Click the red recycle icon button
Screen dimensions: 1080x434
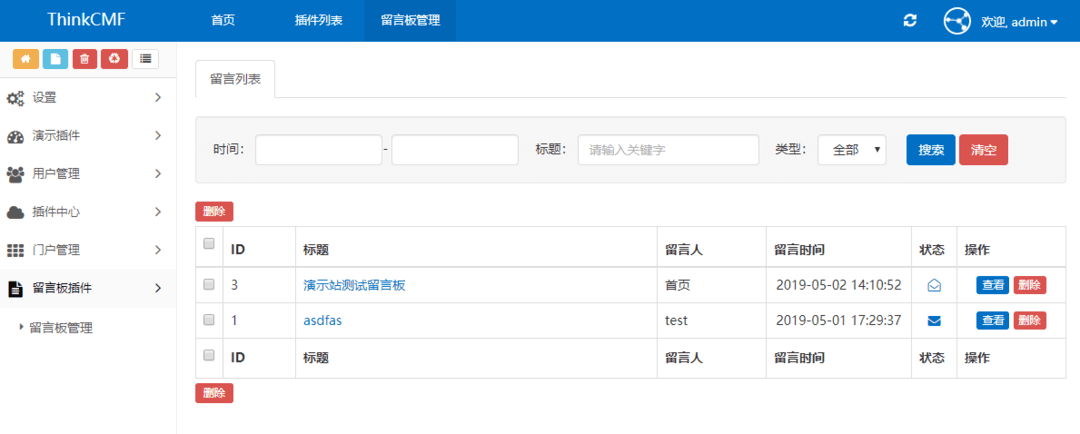(x=114, y=59)
